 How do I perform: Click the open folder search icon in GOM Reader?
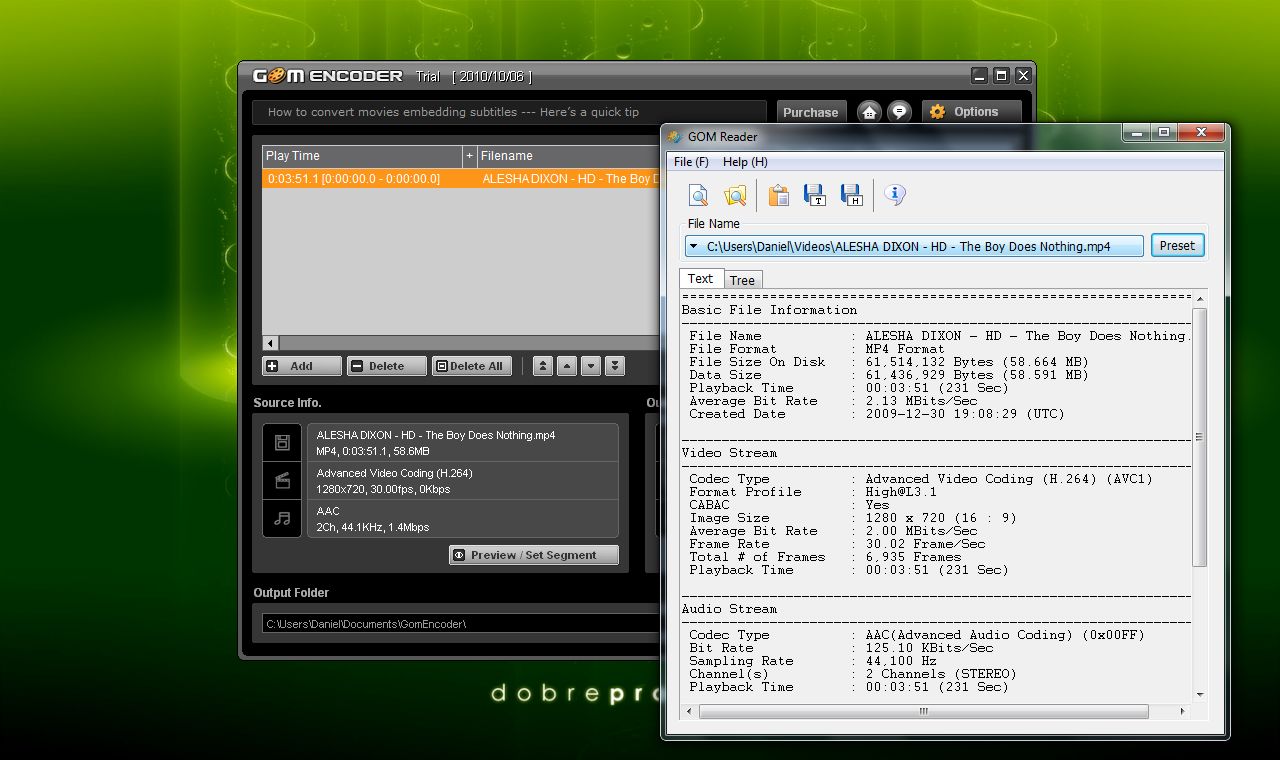pos(735,196)
